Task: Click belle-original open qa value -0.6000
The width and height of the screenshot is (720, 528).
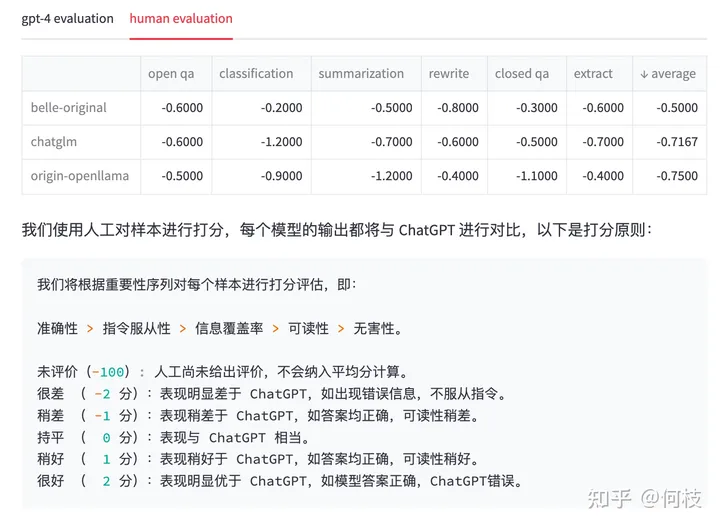Action: [x=182, y=108]
